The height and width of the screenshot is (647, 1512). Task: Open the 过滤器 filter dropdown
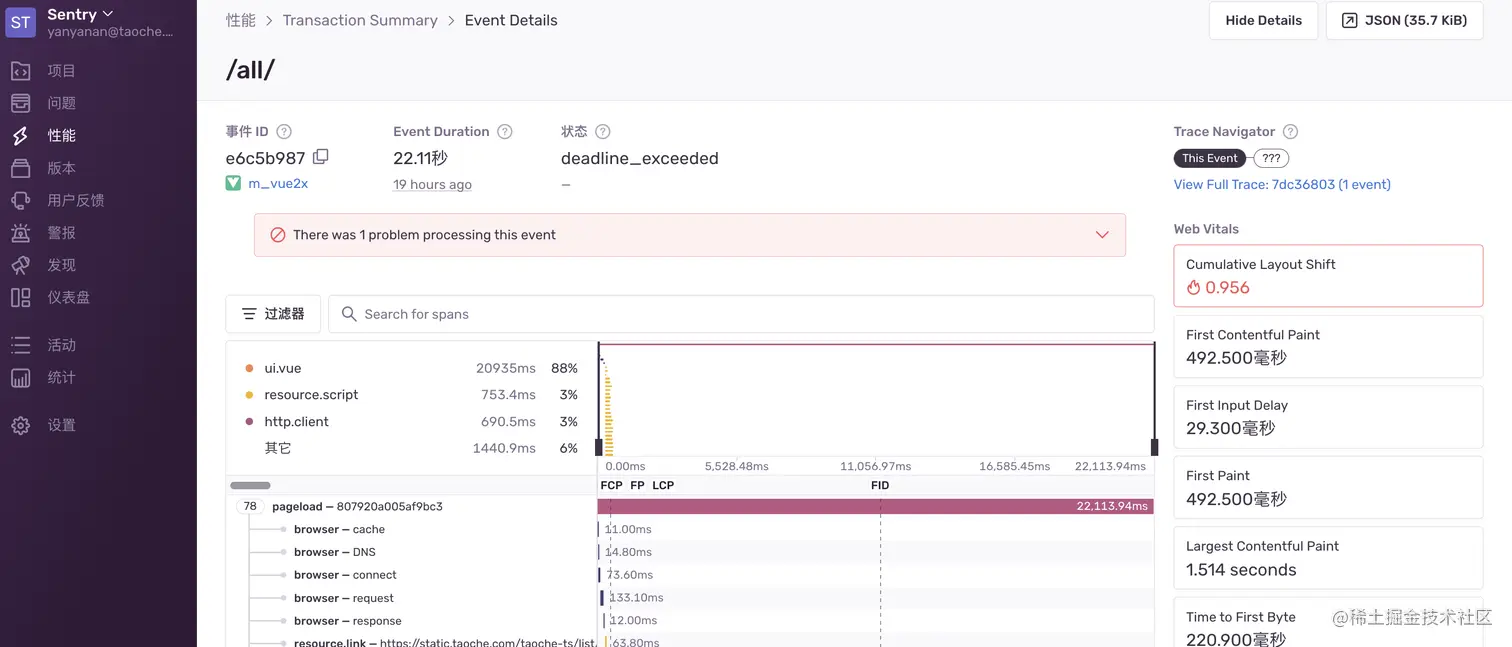[273, 314]
